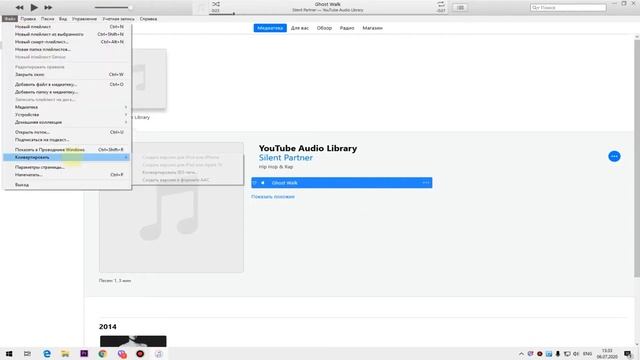
Task: Click the Hip Hop & Rap genre text
Action: coord(276,167)
